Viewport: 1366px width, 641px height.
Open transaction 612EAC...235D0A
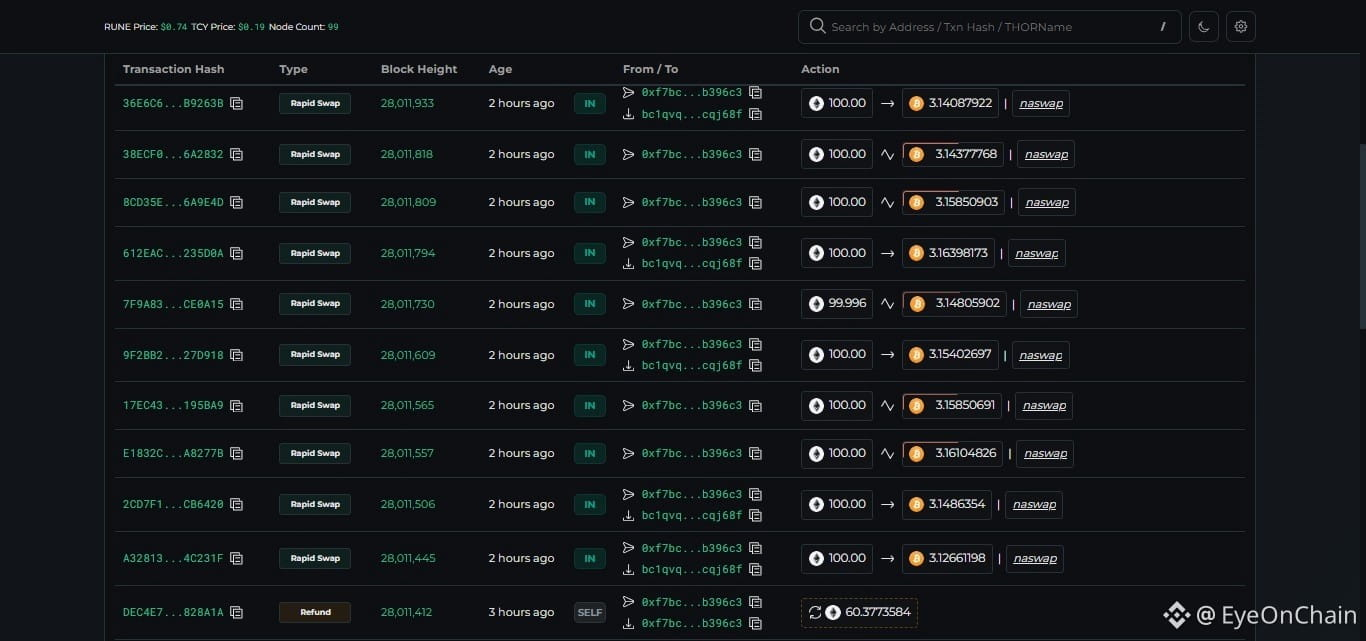coord(173,253)
